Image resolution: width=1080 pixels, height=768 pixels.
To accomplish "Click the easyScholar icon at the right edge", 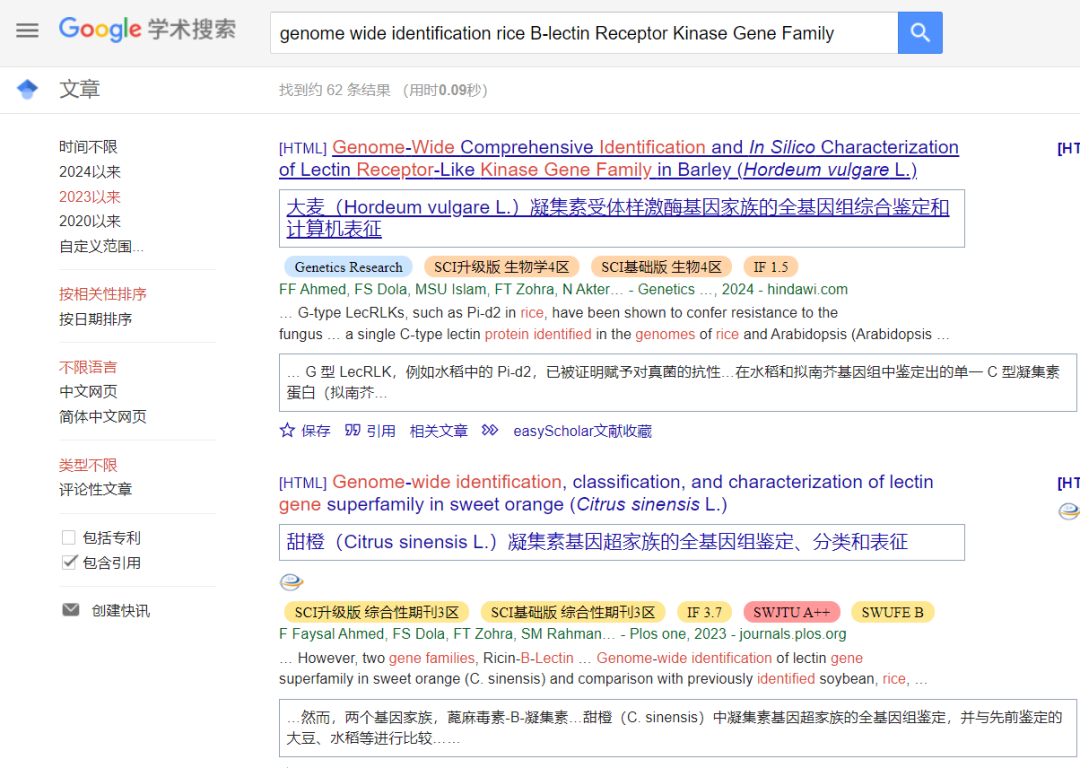I will click(1068, 511).
